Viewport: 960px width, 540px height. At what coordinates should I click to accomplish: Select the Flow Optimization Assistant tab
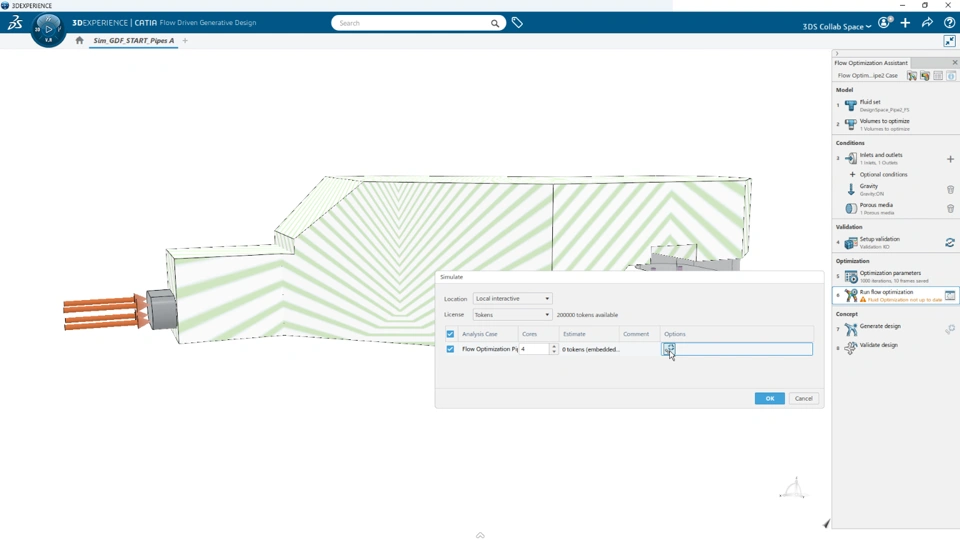point(871,62)
